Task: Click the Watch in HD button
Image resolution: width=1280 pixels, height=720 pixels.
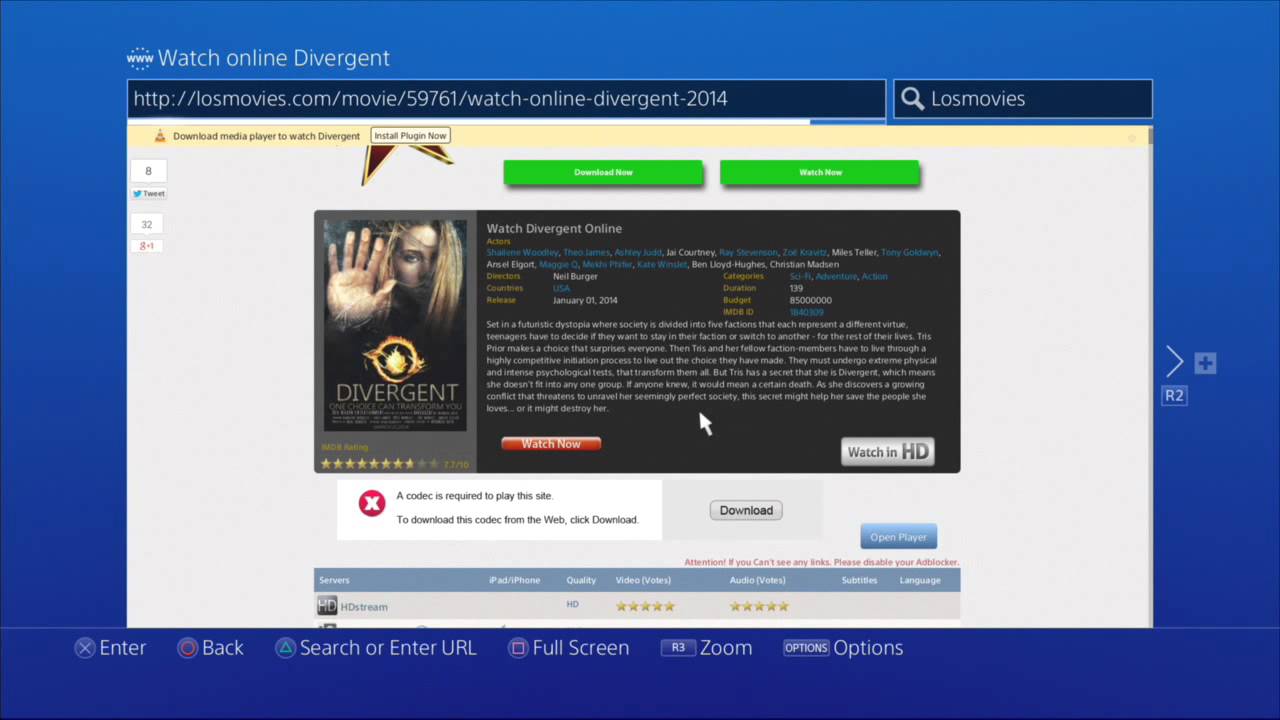Action: click(x=887, y=452)
